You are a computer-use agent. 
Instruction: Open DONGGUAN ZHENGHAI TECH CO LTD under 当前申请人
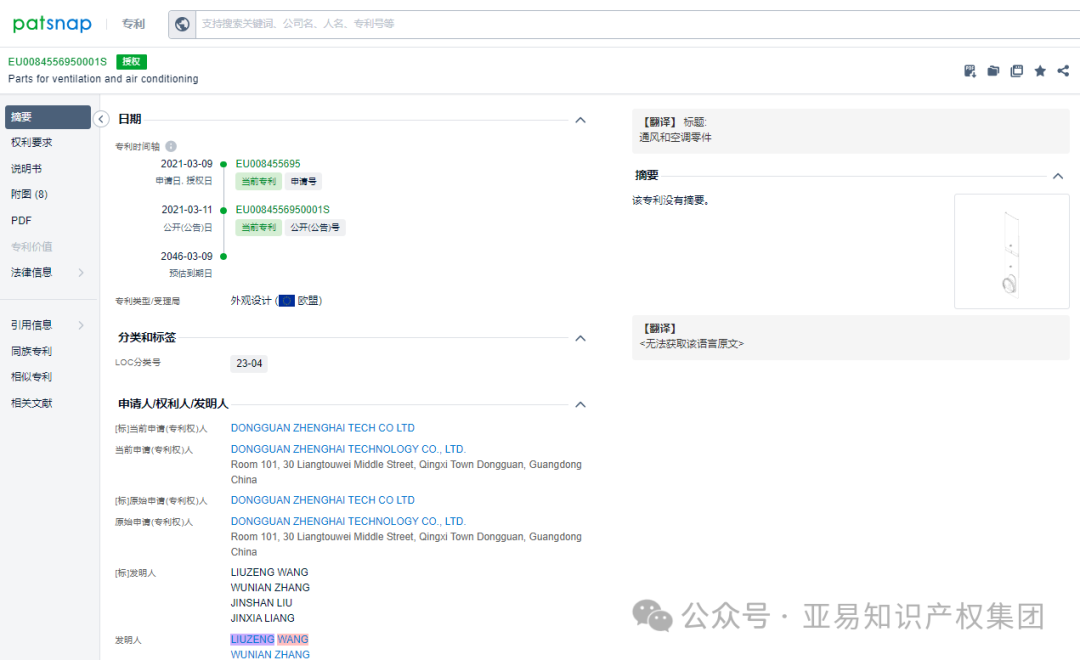coord(322,428)
